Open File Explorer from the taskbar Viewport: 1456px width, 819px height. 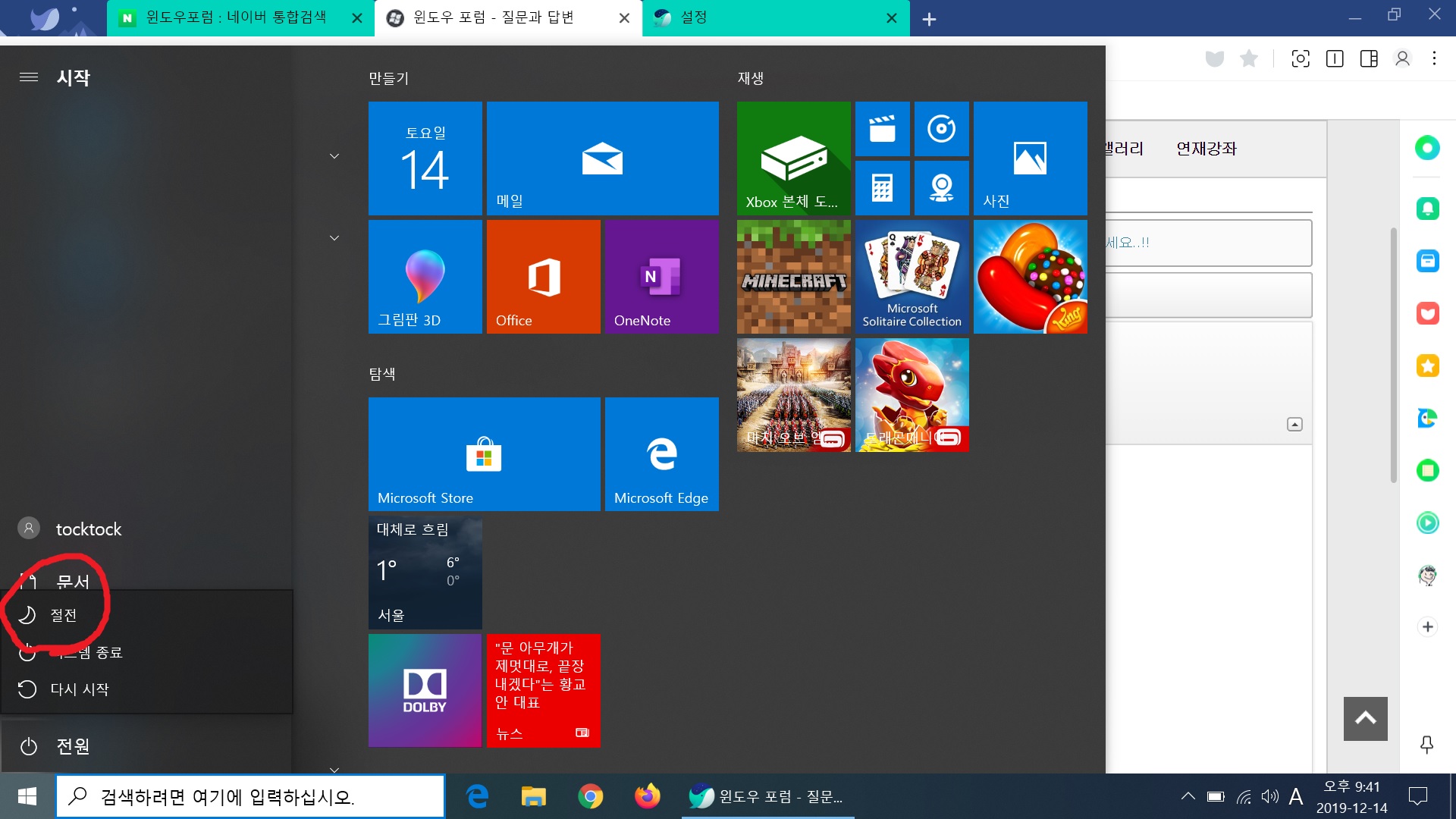(x=534, y=796)
